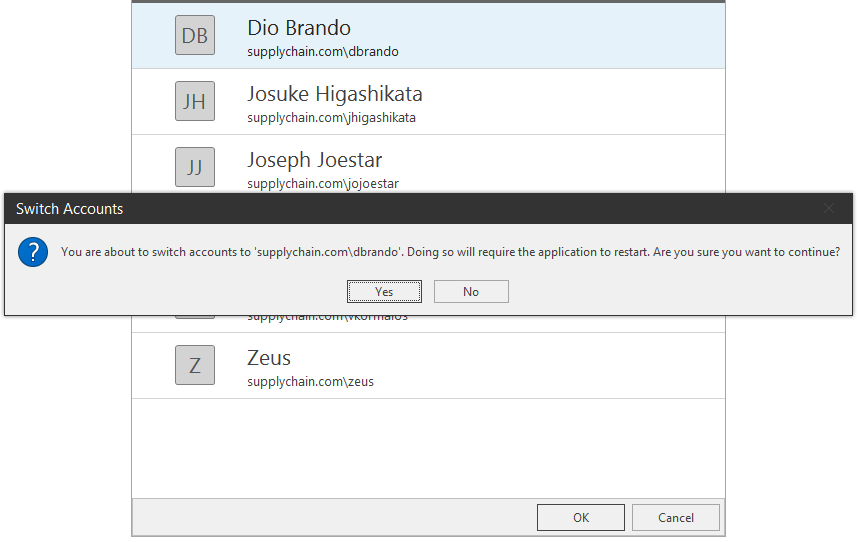Decline account switch with No
The height and width of the screenshot is (542, 858).
[x=471, y=292]
